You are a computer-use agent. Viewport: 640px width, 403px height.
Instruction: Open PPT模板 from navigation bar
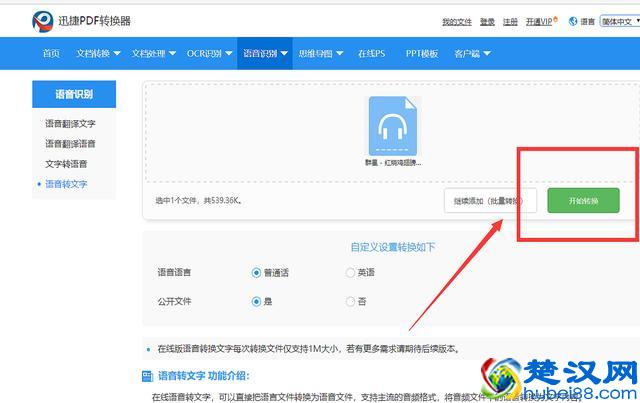click(x=422, y=53)
